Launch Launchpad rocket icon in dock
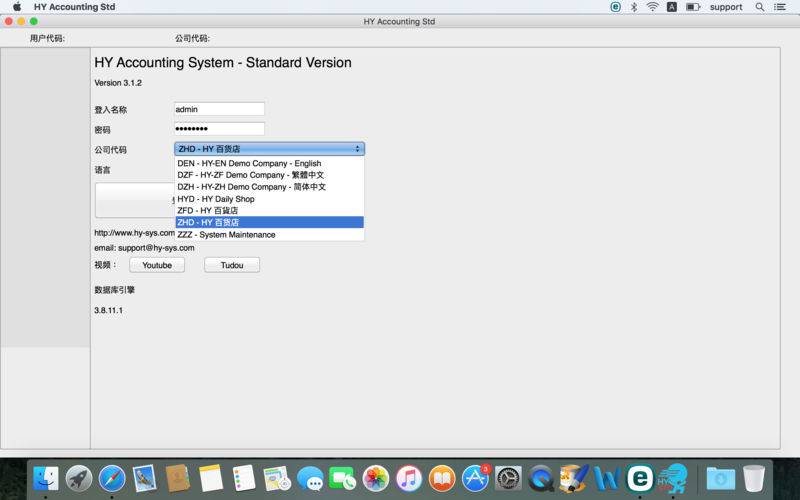The width and height of the screenshot is (800, 500). point(79,479)
